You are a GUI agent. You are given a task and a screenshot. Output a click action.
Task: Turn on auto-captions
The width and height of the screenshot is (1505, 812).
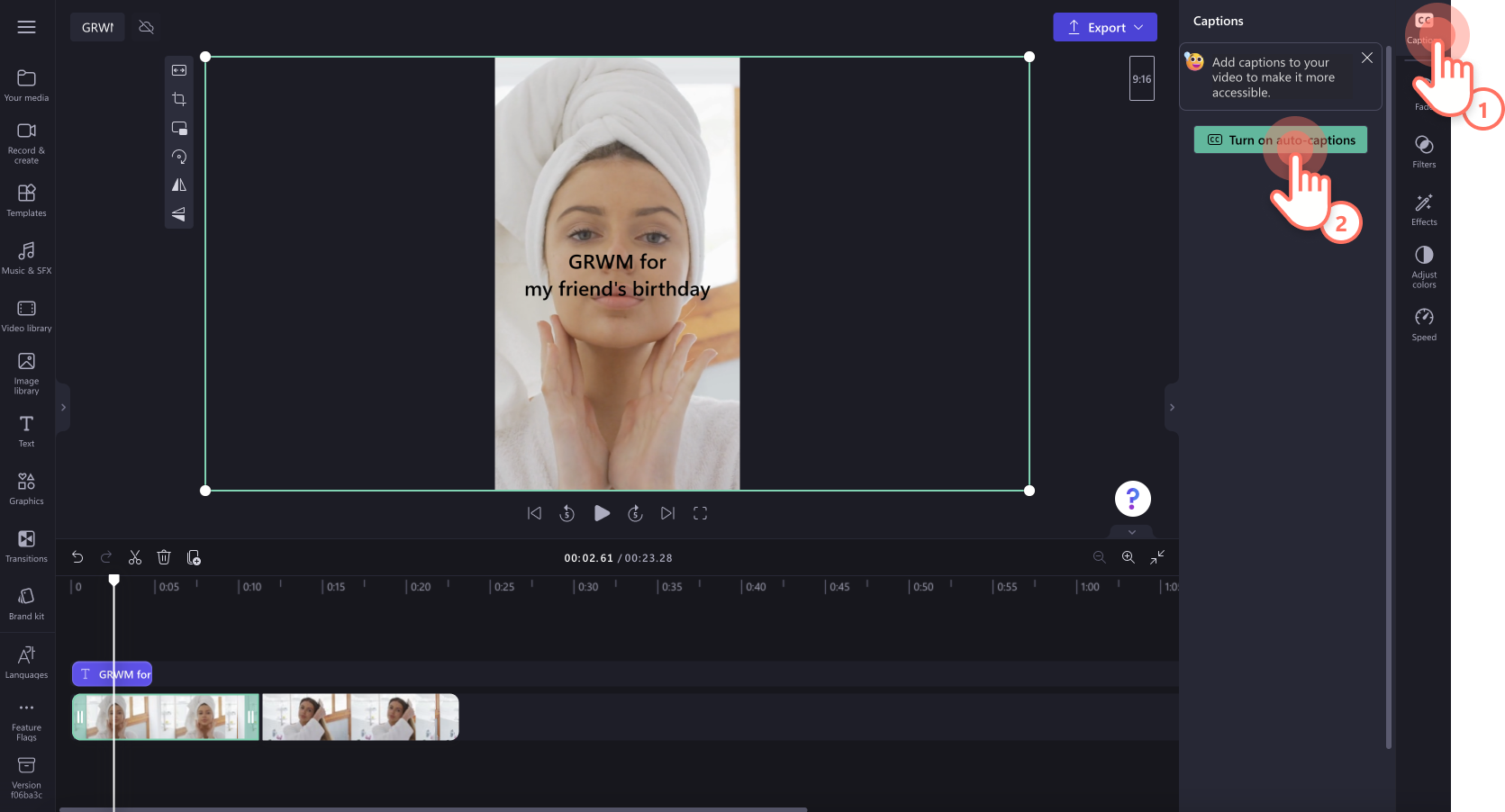point(1281,140)
